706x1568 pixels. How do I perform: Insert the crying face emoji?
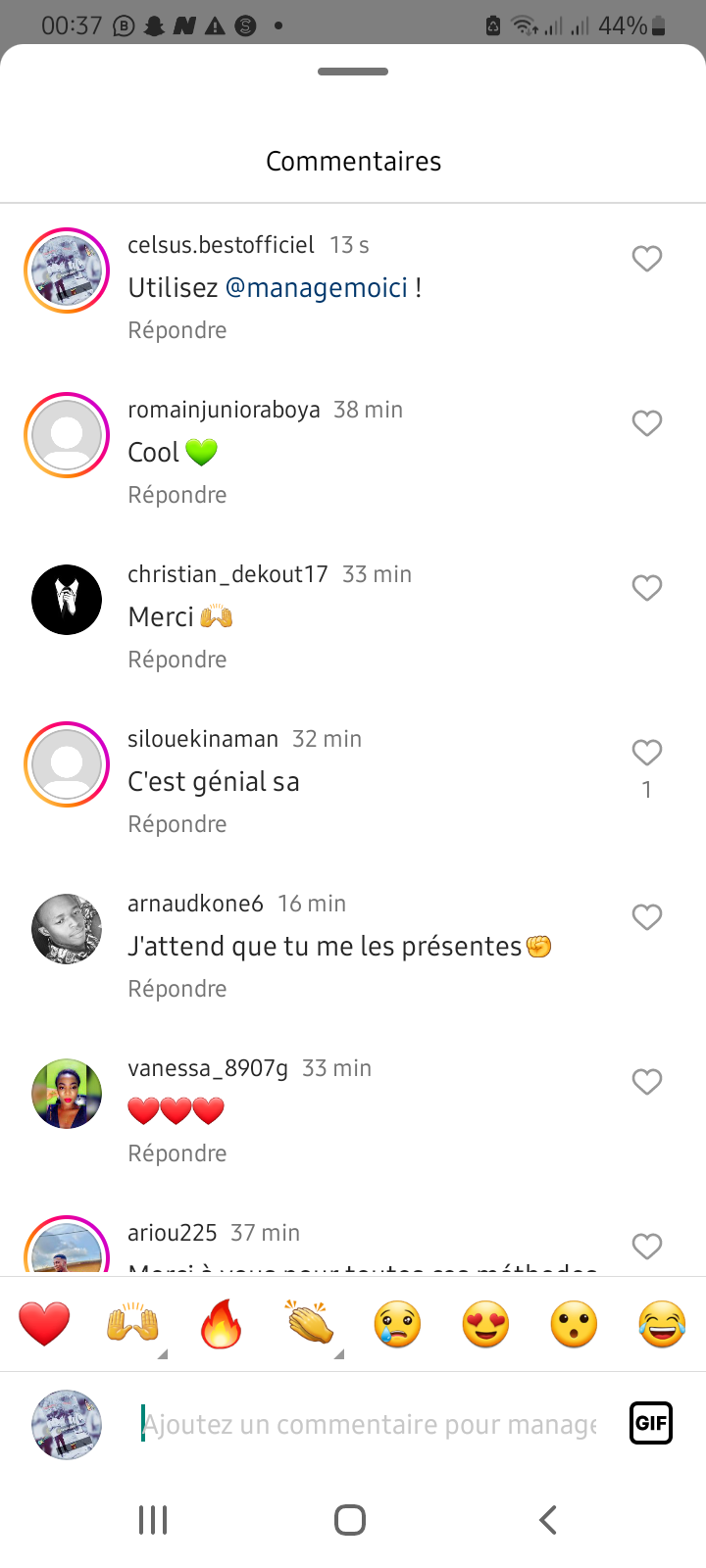(397, 1324)
